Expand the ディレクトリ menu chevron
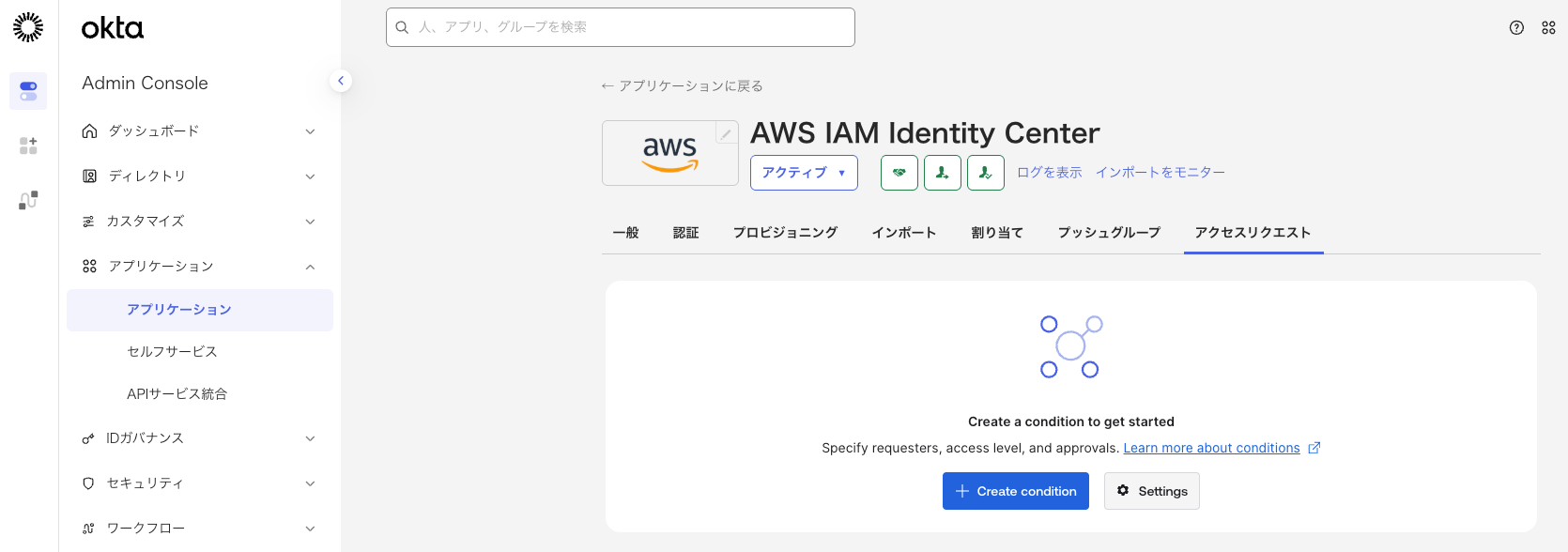The width and height of the screenshot is (1568, 552). tap(310, 176)
